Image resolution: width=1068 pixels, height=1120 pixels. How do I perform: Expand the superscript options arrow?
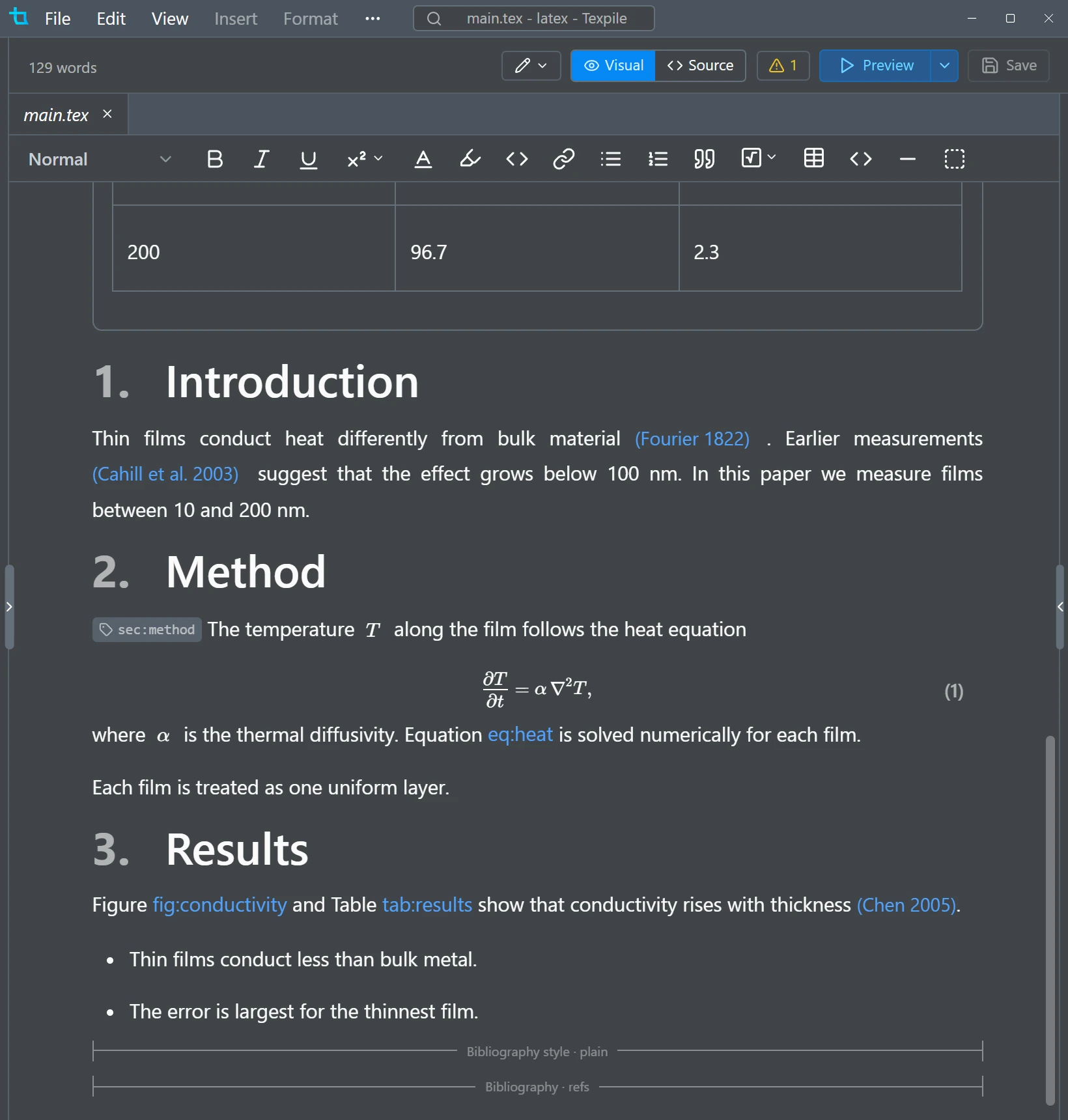[x=378, y=158]
